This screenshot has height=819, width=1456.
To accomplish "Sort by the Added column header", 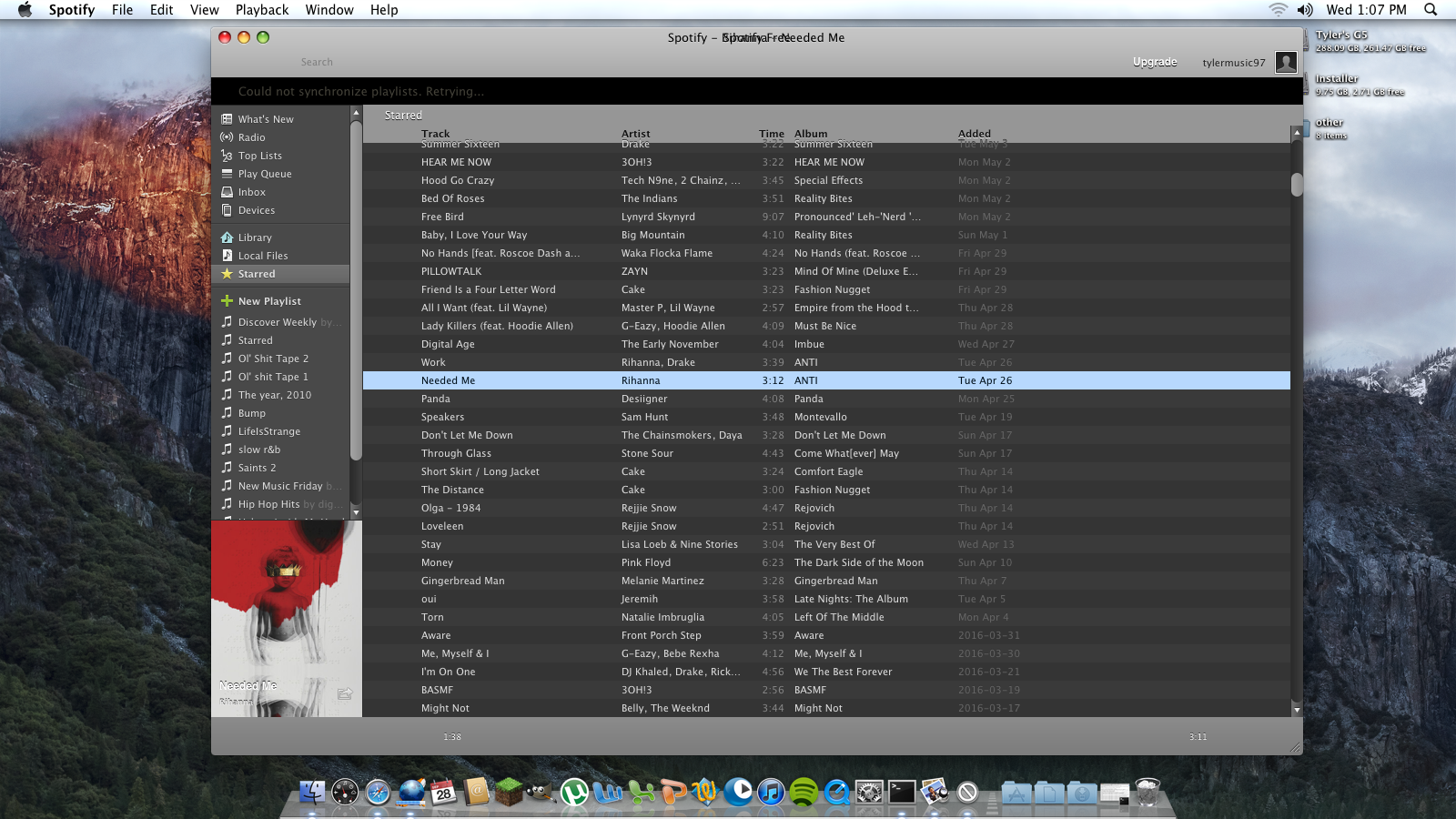I will [x=975, y=134].
